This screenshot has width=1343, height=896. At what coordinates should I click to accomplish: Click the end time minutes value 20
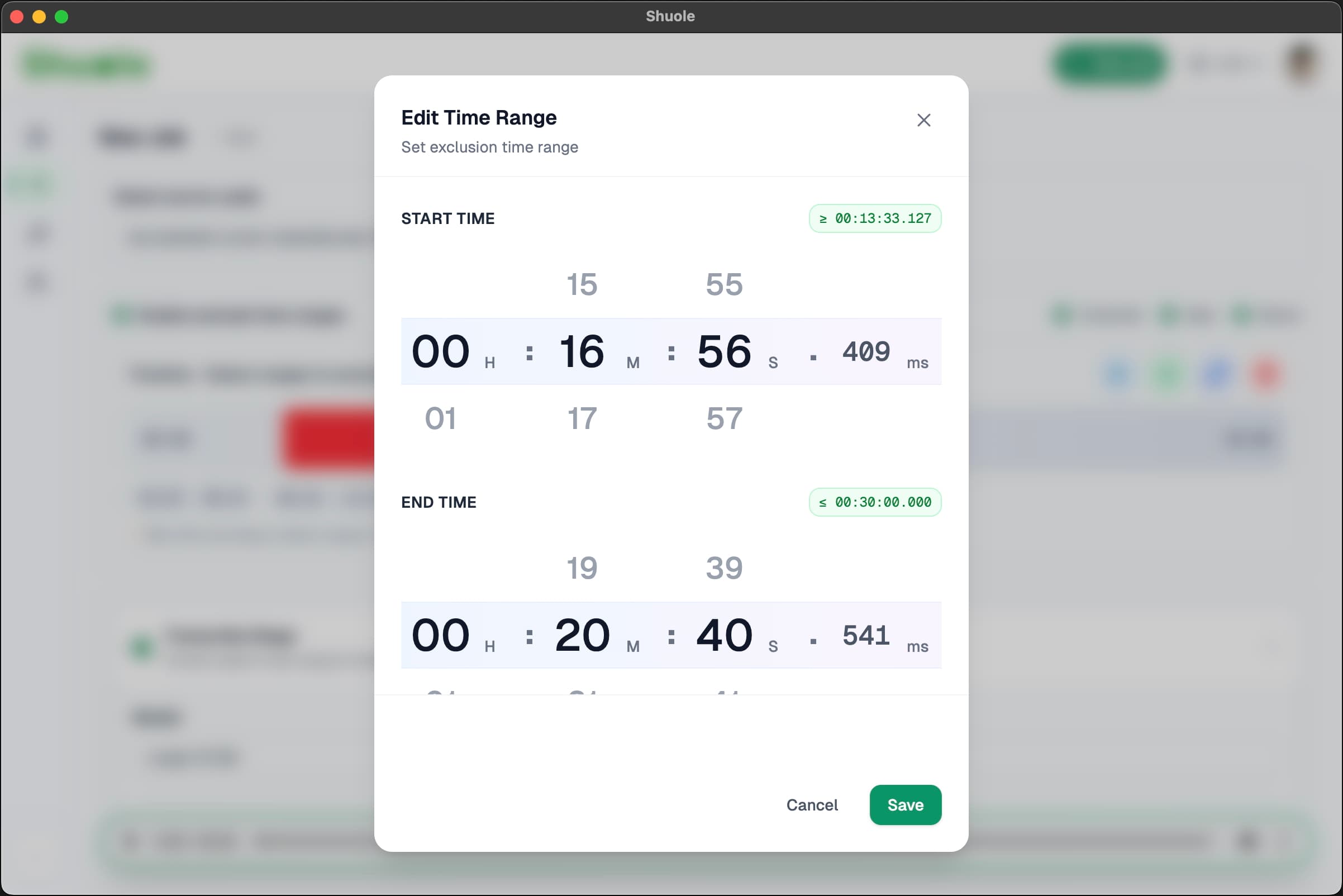coord(582,635)
